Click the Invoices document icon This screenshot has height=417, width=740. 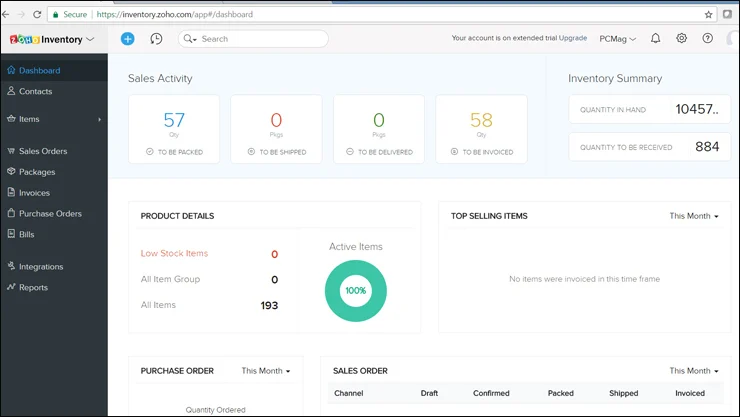(x=11, y=192)
